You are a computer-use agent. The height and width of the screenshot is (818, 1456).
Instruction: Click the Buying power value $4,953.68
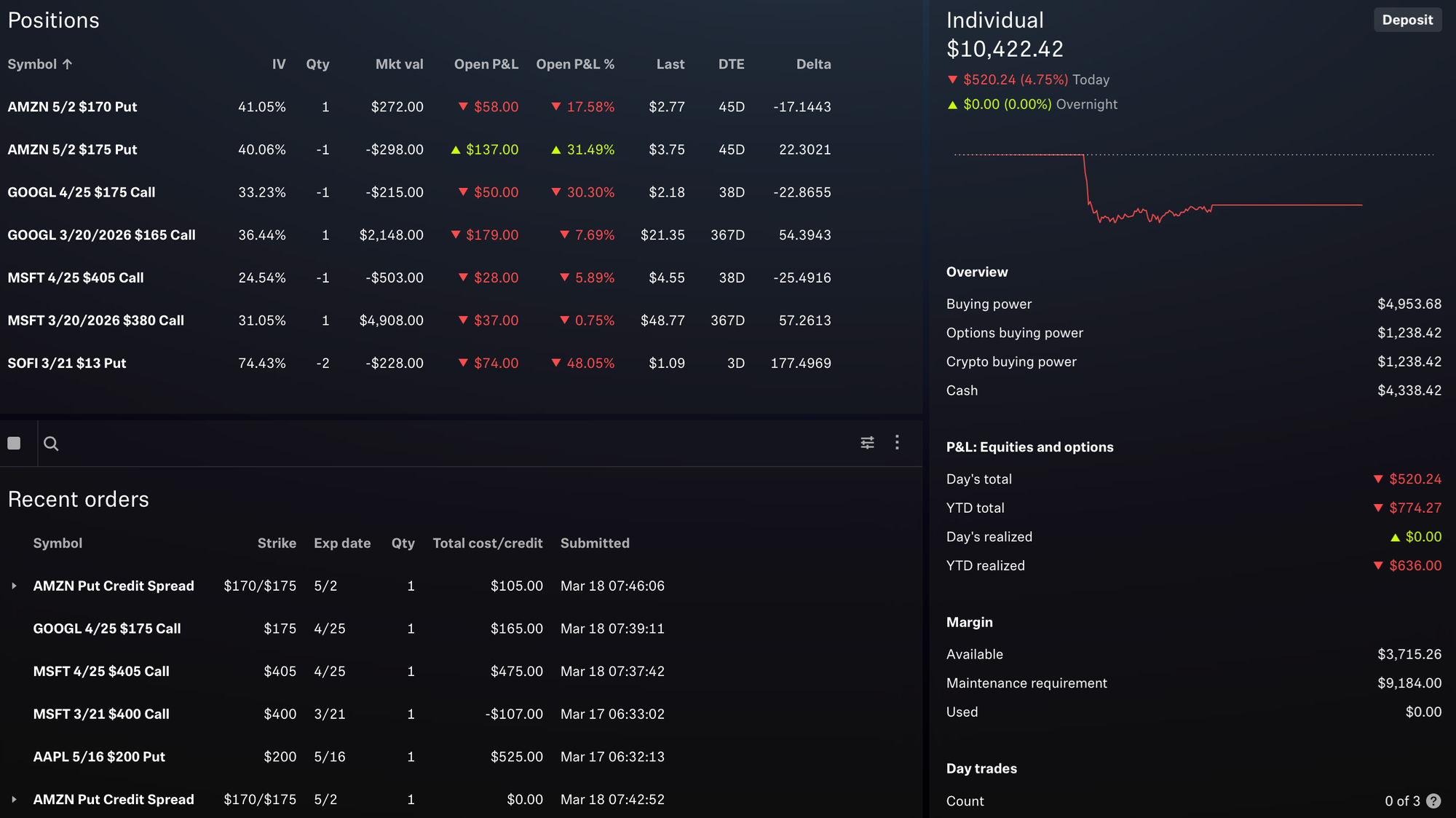click(x=1409, y=304)
